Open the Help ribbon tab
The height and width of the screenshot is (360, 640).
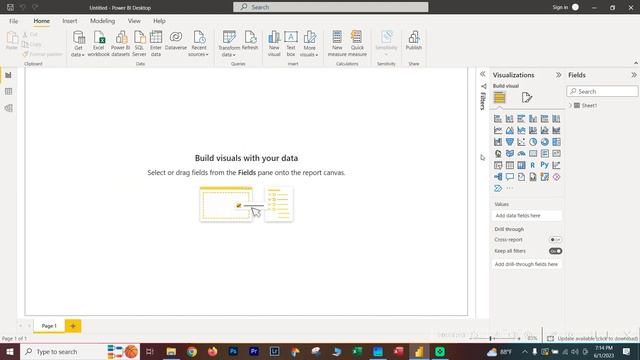point(159,21)
